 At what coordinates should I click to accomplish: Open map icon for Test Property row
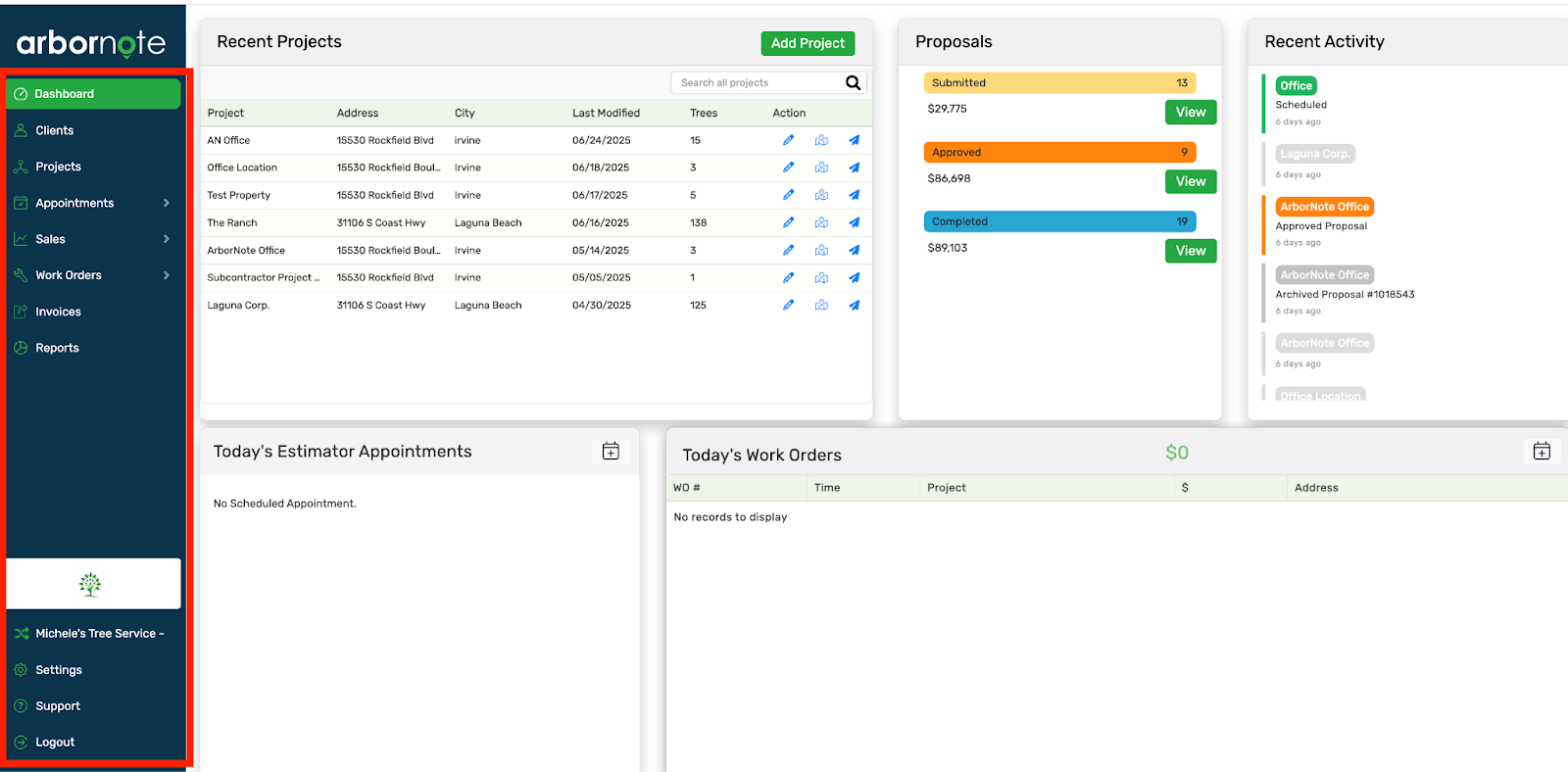pyautogui.click(x=821, y=195)
